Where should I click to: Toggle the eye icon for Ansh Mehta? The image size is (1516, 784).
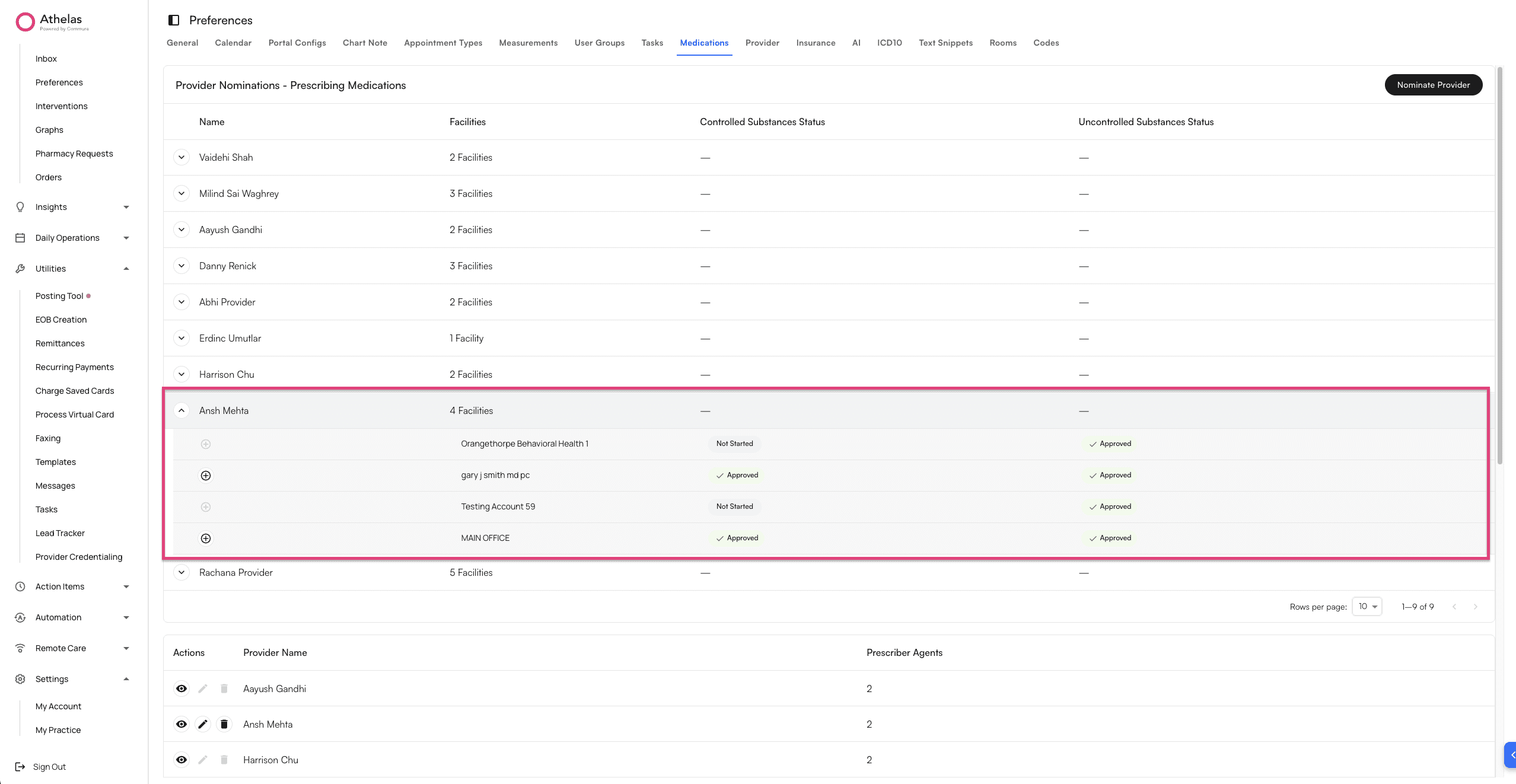click(x=181, y=724)
